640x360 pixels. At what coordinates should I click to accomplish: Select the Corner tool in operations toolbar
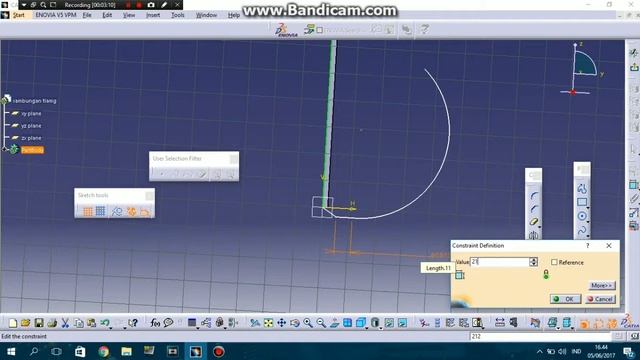534,196
